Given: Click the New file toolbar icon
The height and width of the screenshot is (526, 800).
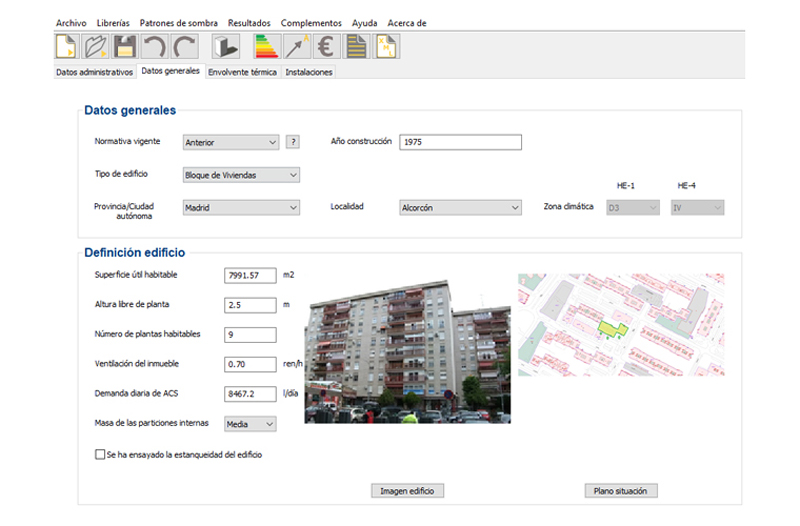Looking at the screenshot, I should point(67,46).
